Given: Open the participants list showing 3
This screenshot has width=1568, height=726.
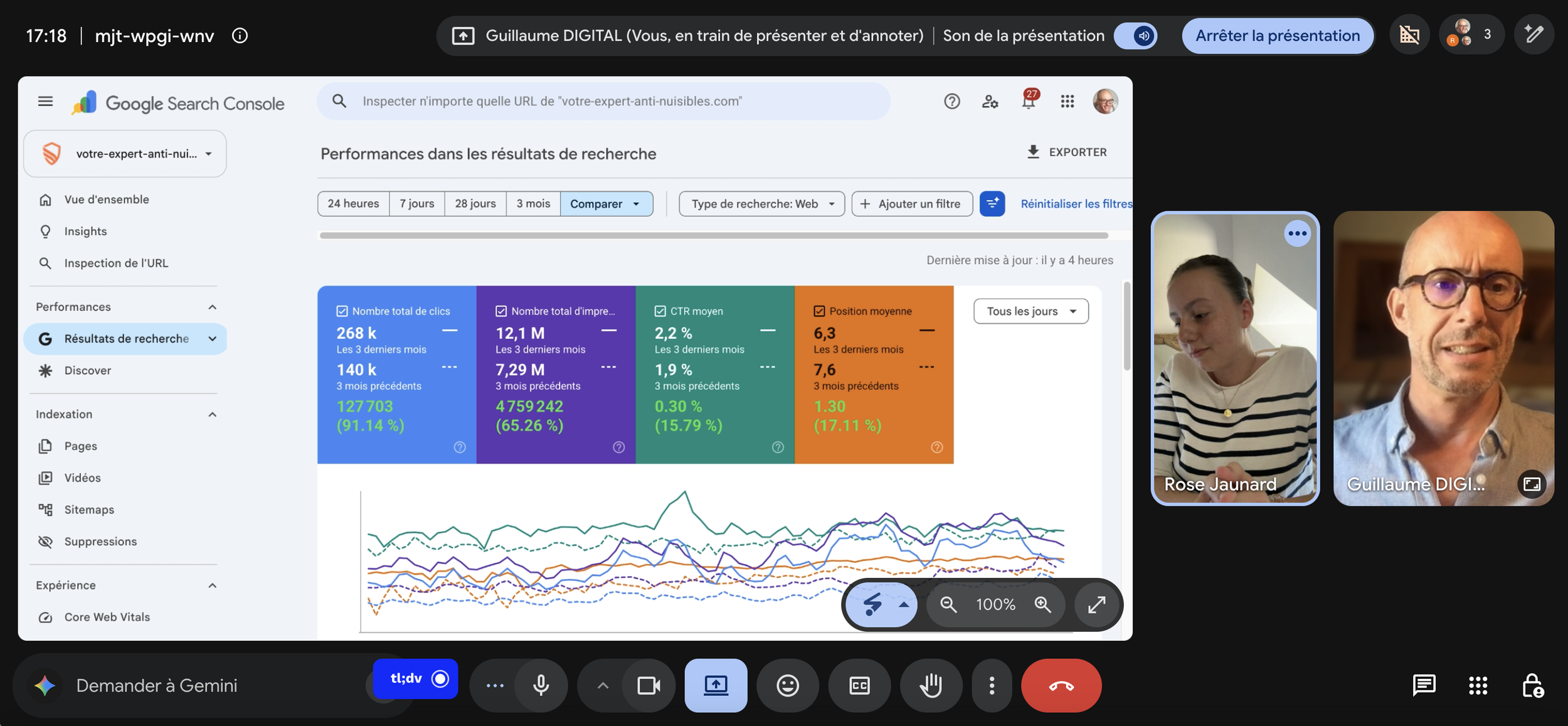Looking at the screenshot, I should tap(1471, 35).
